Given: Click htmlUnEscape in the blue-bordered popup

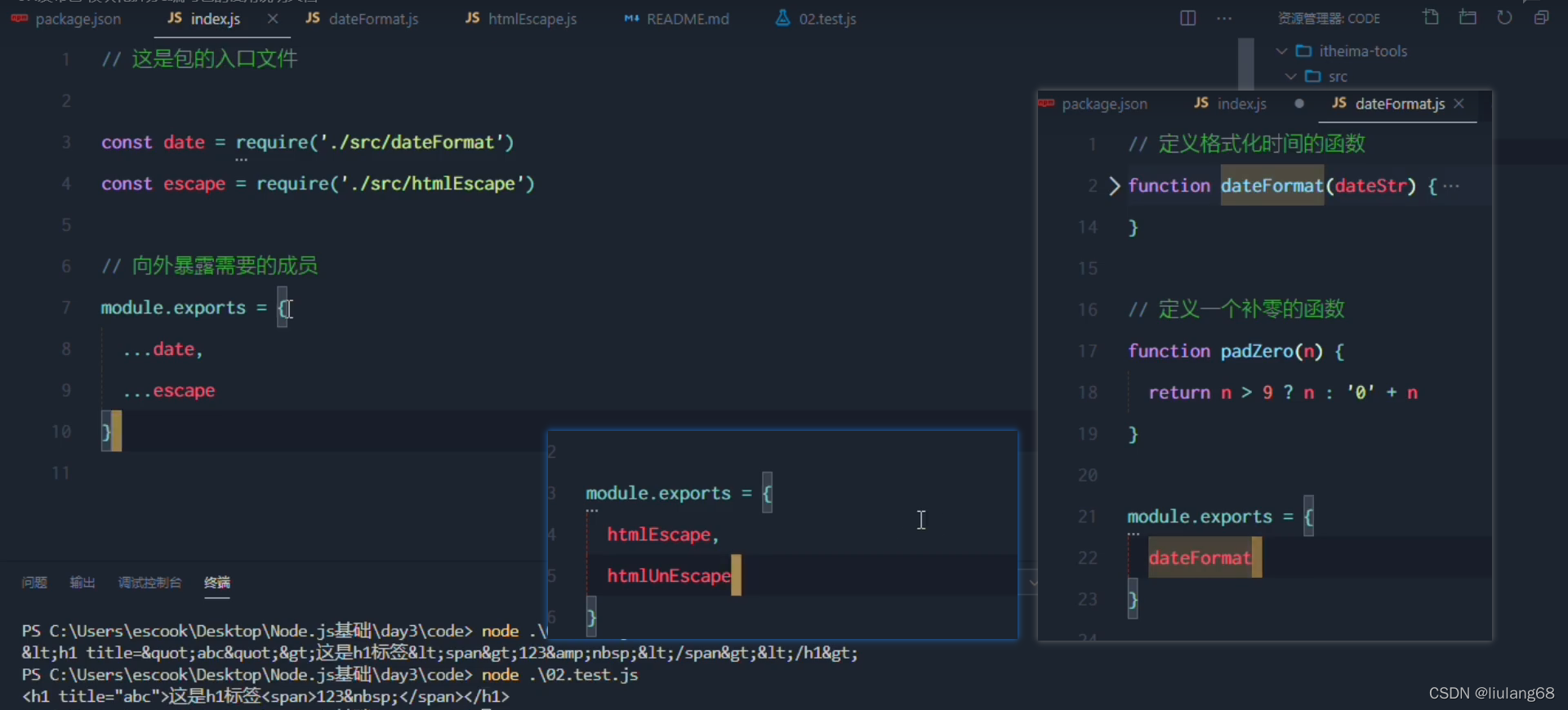Looking at the screenshot, I should click(669, 576).
